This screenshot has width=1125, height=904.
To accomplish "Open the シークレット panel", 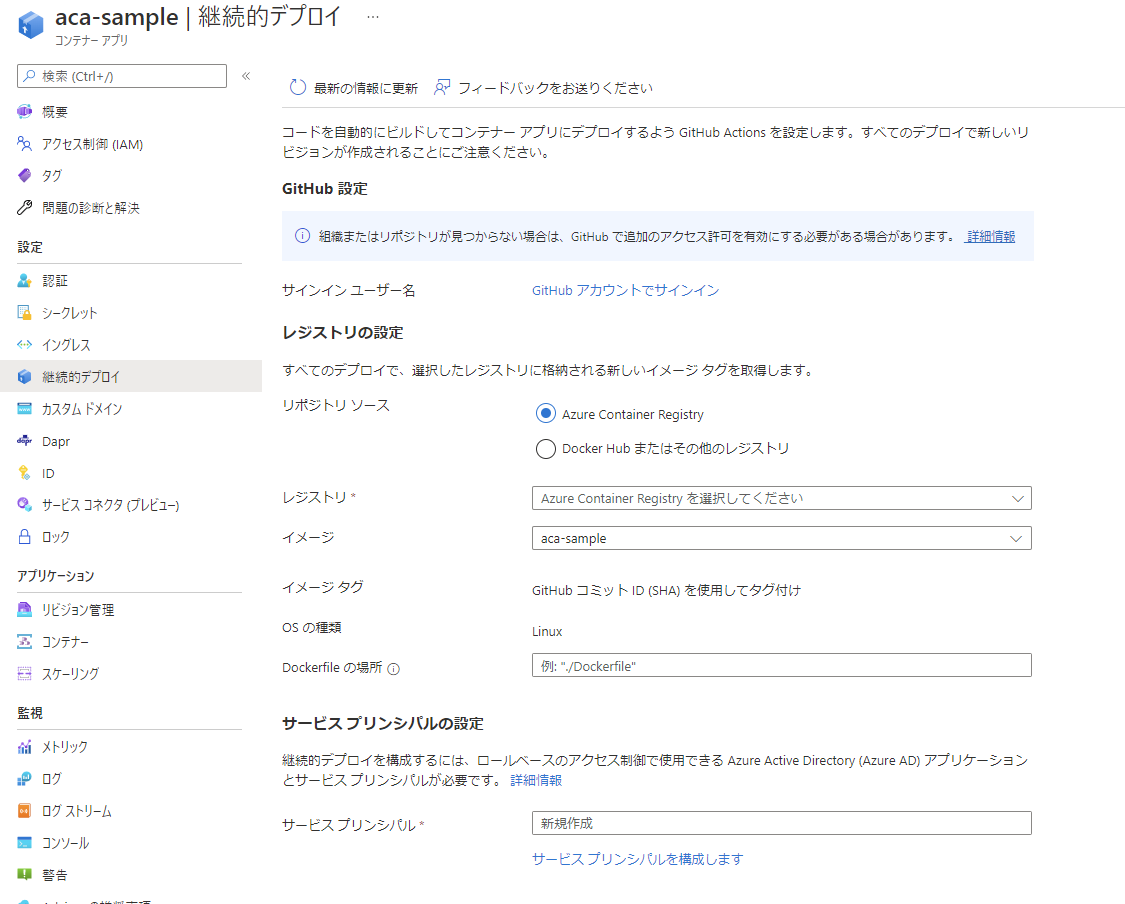I will click(x=63, y=312).
